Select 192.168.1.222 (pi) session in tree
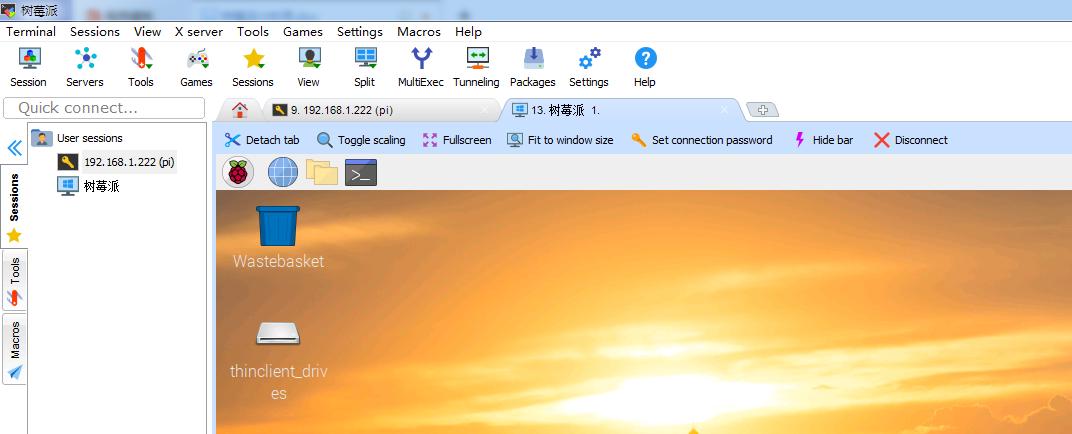The width and height of the screenshot is (1072, 434). tap(117, 162)
